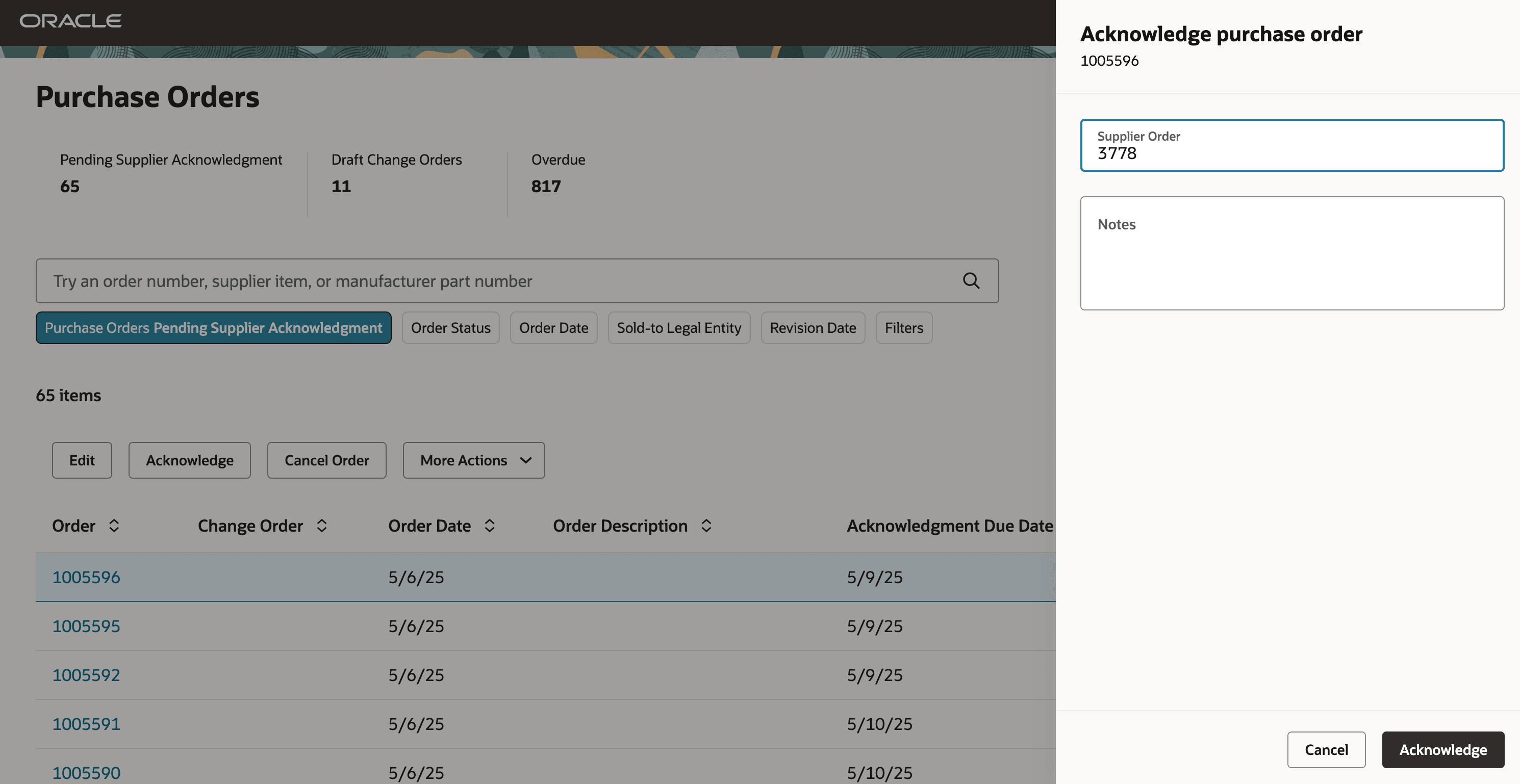Click the Edit button
Image resolution: width=1520 pixels, height=784 pixels.
point(82,460)
